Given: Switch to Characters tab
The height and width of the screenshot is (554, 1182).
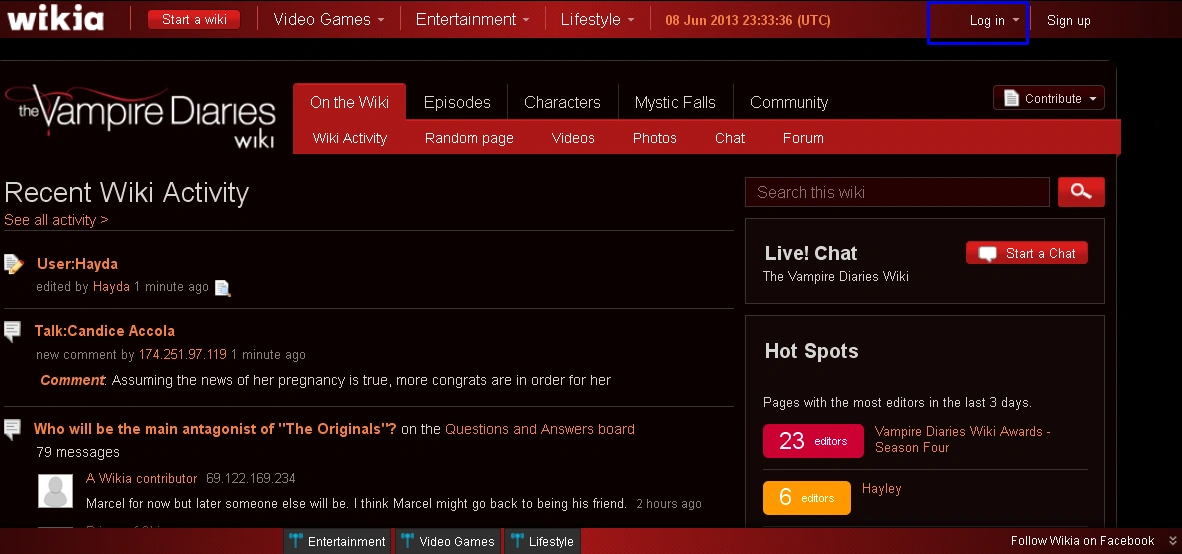Looking at the screenshot, I should point(562,103).
